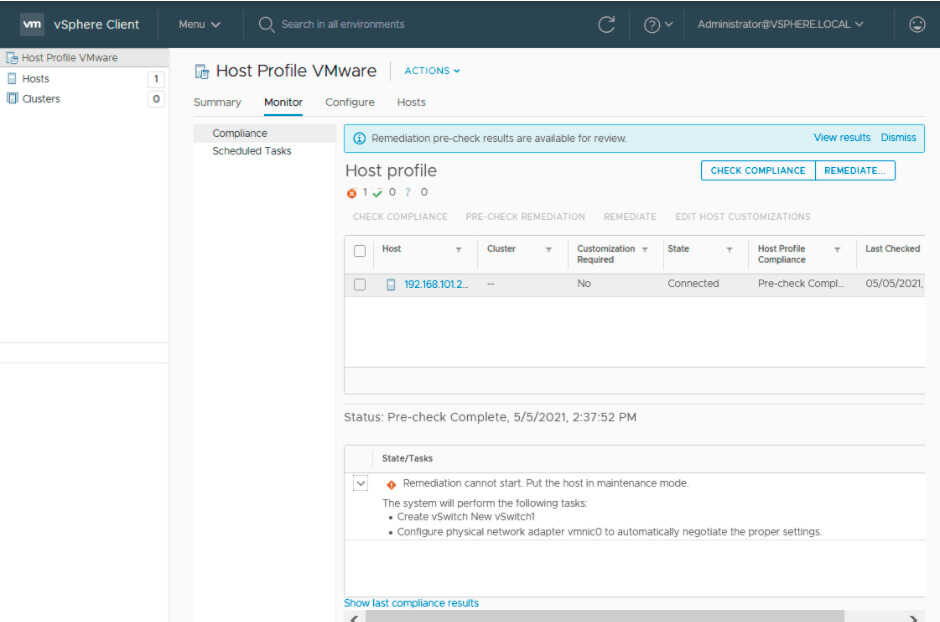Filter the Host column
This screenshot has height=622, width=940.
[x=458, y=249]
